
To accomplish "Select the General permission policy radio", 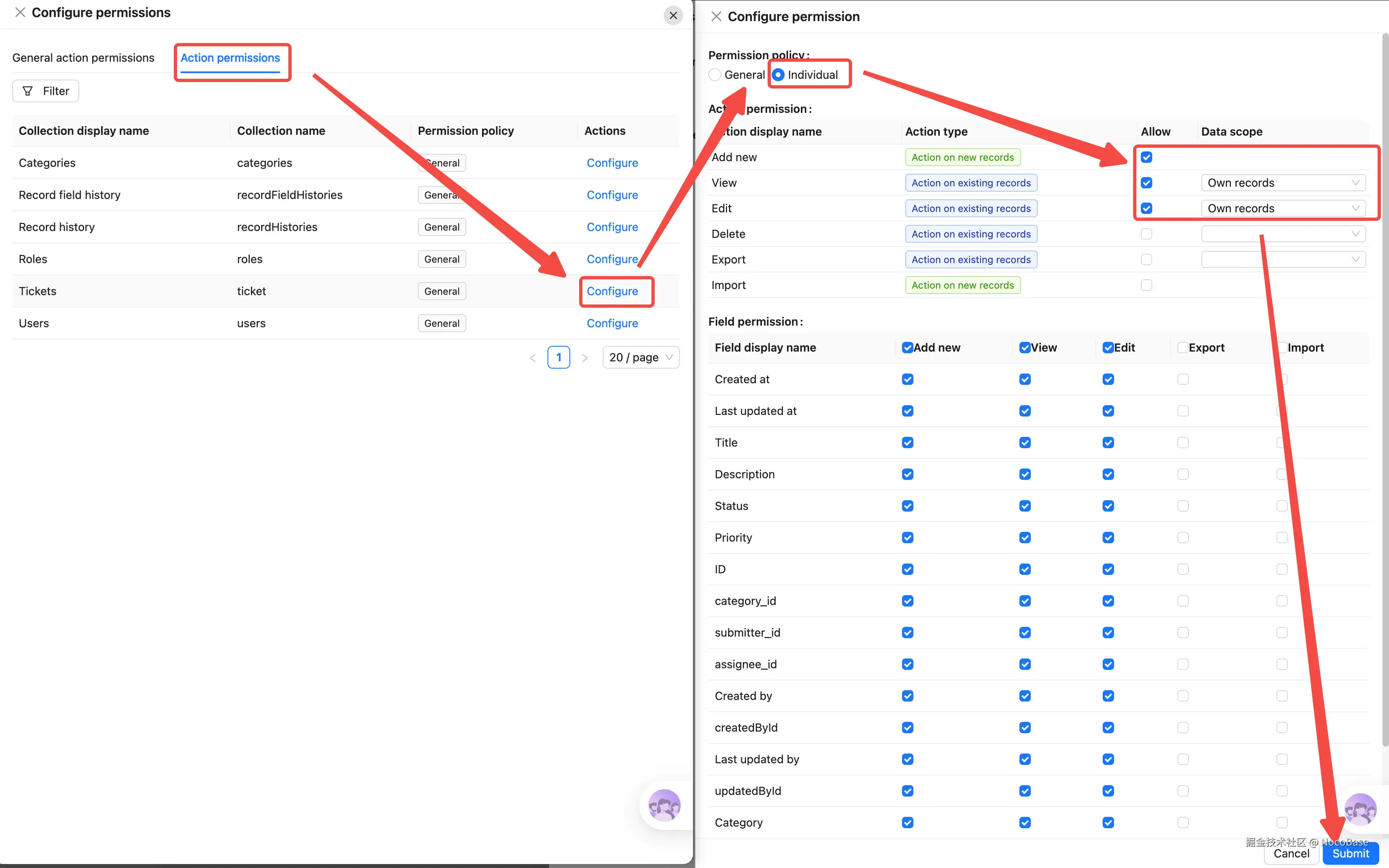I will click(715, 75).
